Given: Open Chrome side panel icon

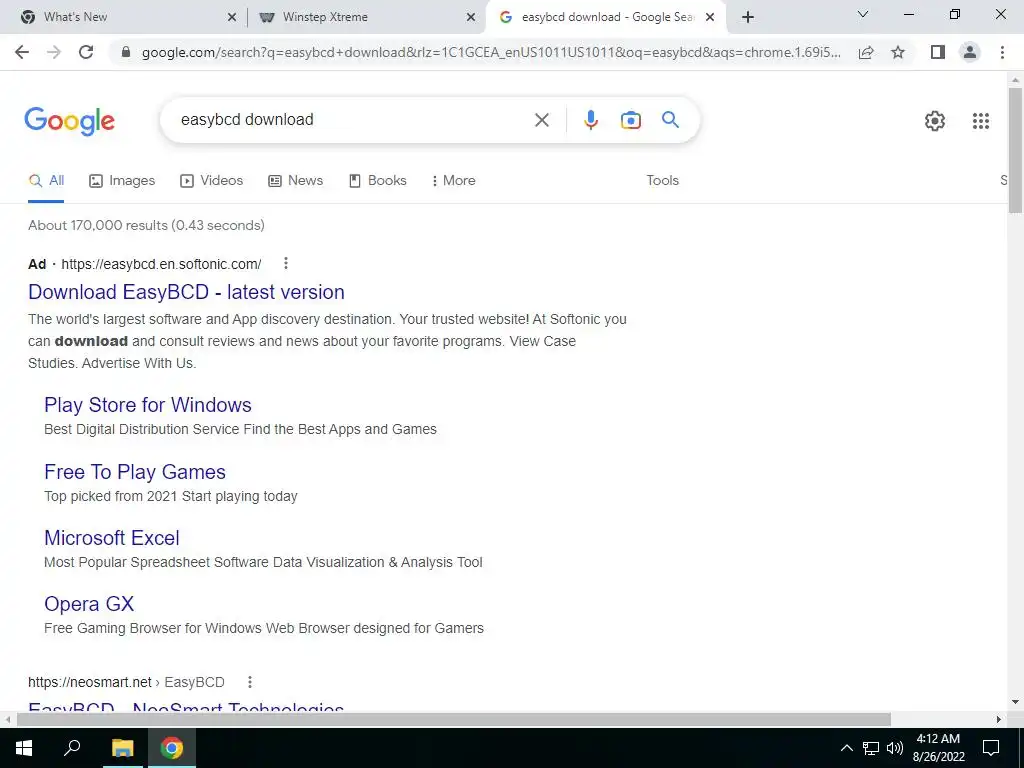Looking at the screenshot, I should [938, 52].
